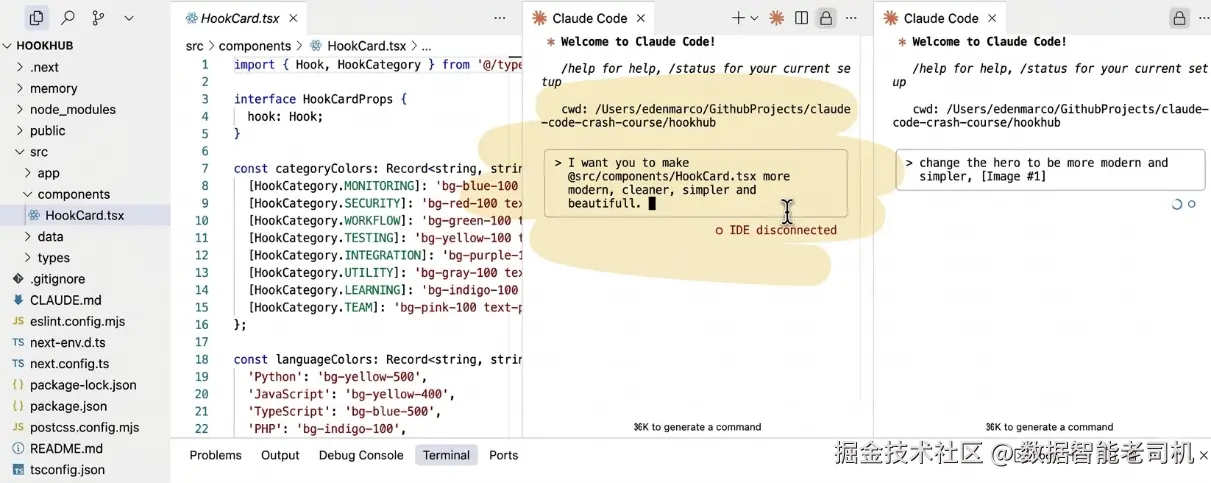This screenshot has width=1211, height=483.
Task: Open the Output panel tab
Action: pos(280,455)
